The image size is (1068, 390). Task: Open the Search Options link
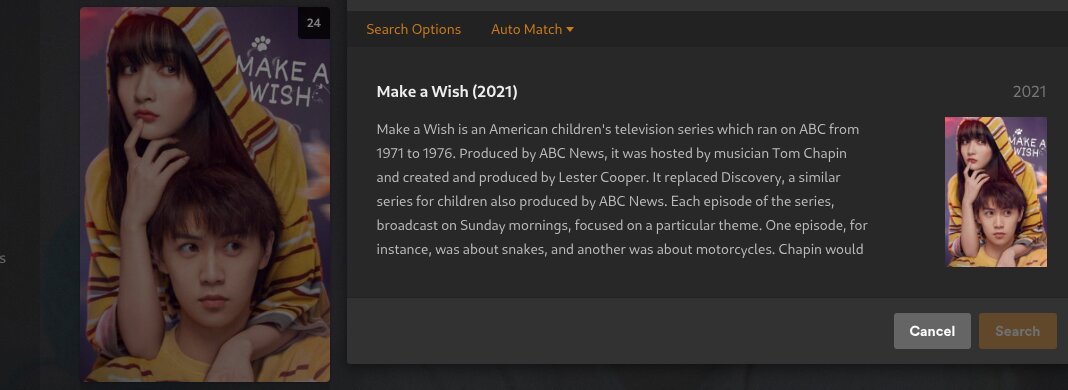pyautogui.click(x=413, y=29)
